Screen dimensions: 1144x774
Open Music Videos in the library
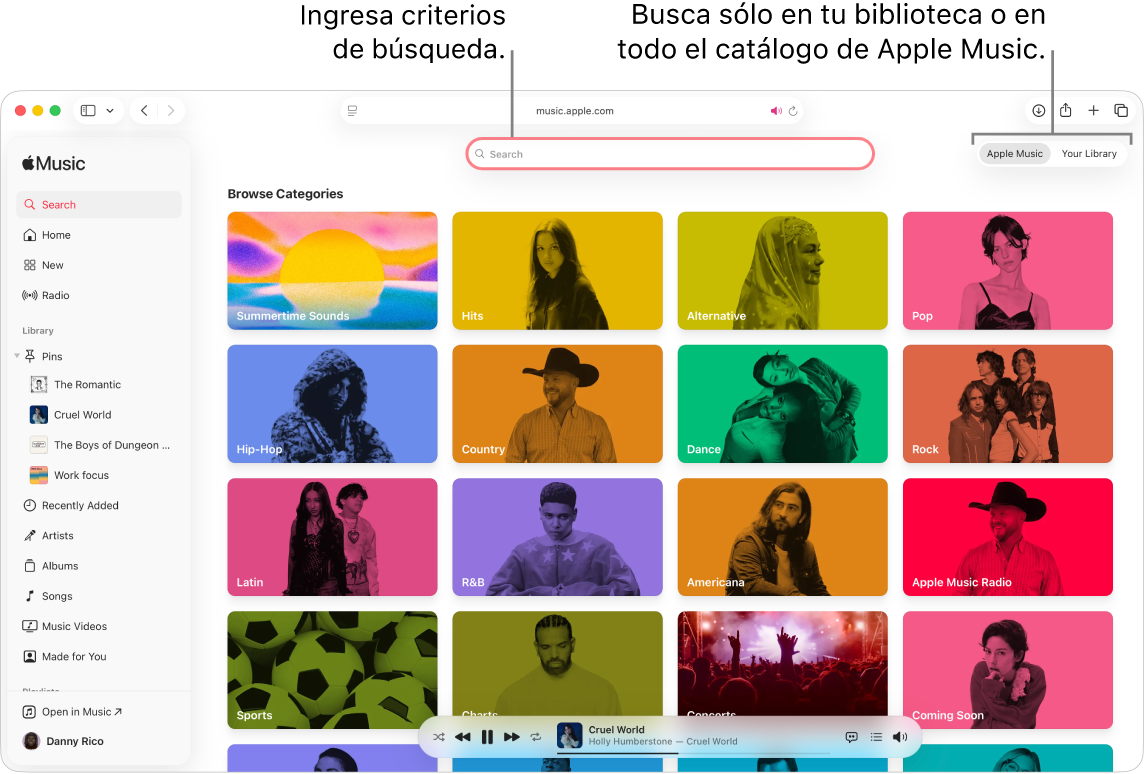98,627
